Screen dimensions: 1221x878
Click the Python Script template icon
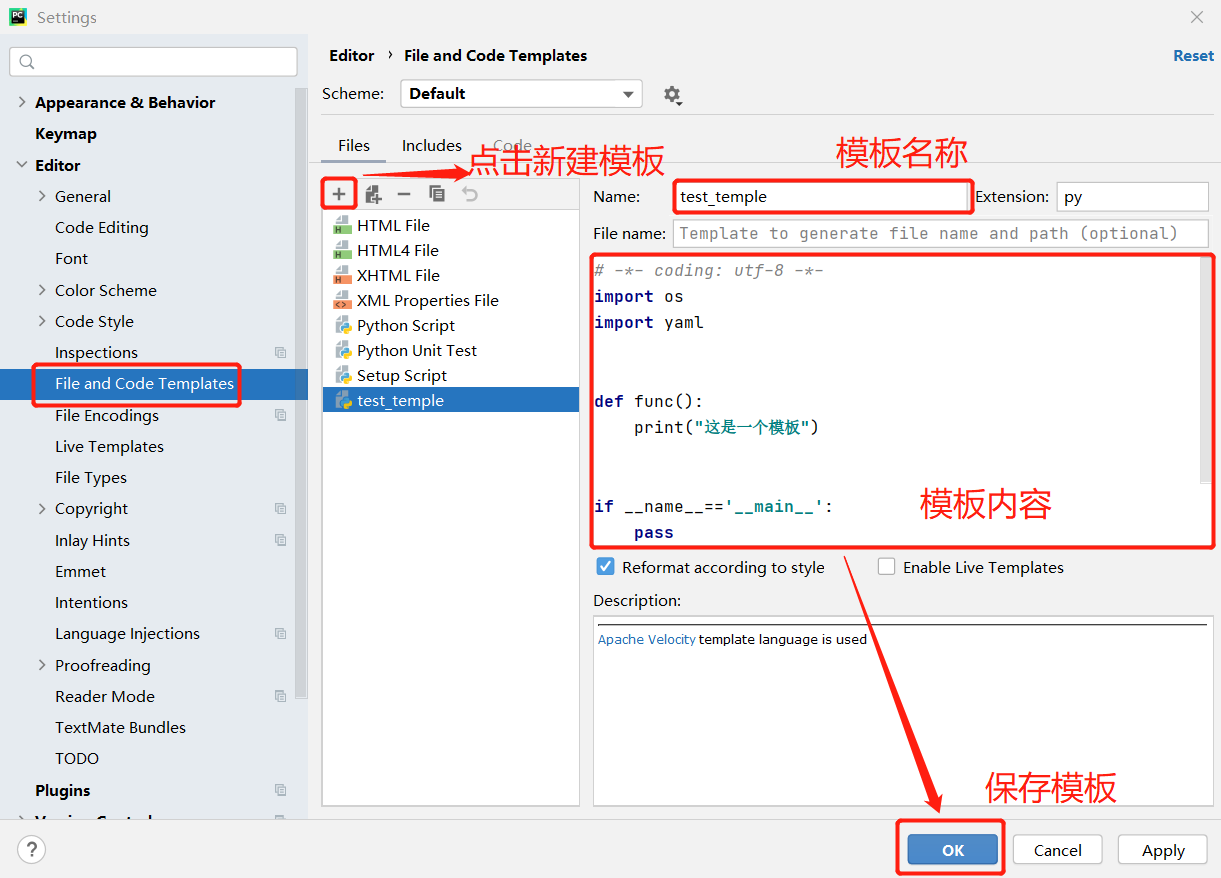(x=343, y=325)
